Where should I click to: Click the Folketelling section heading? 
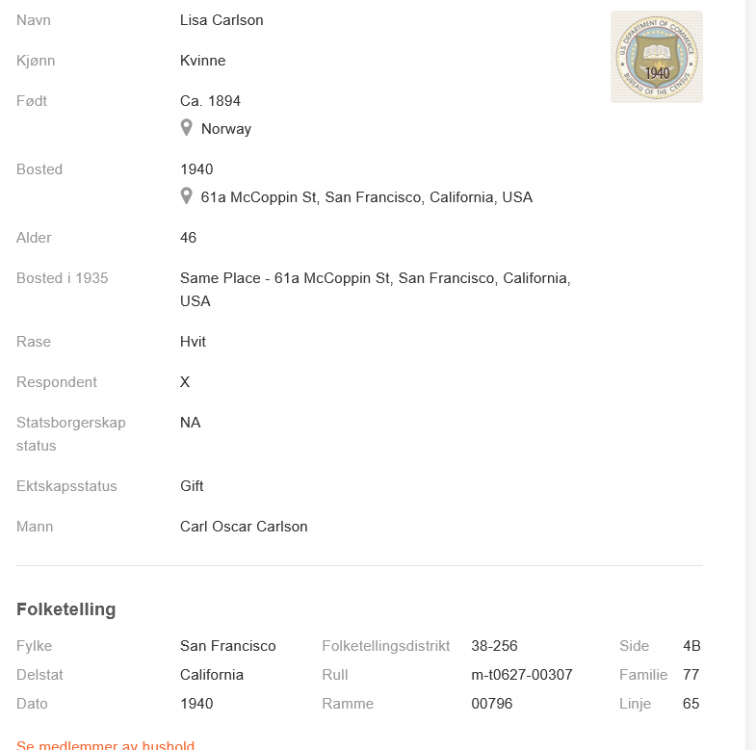[66, 609]
